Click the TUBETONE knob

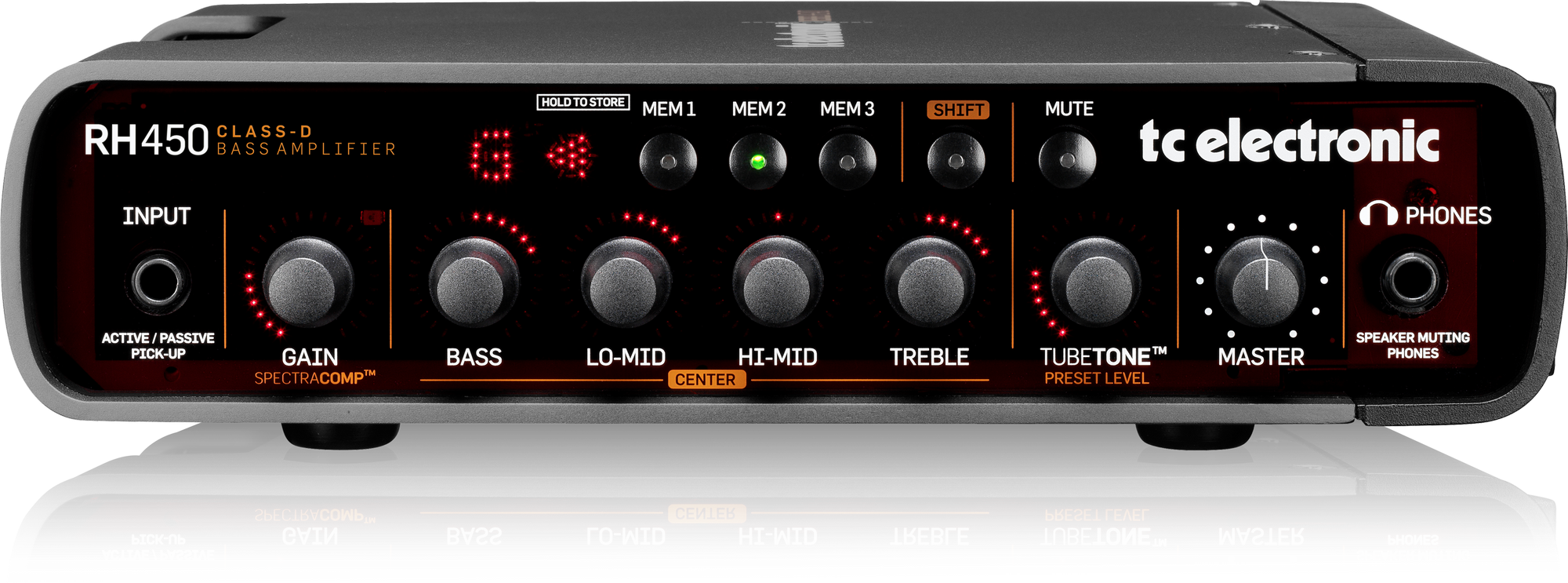click(1095, 283)
